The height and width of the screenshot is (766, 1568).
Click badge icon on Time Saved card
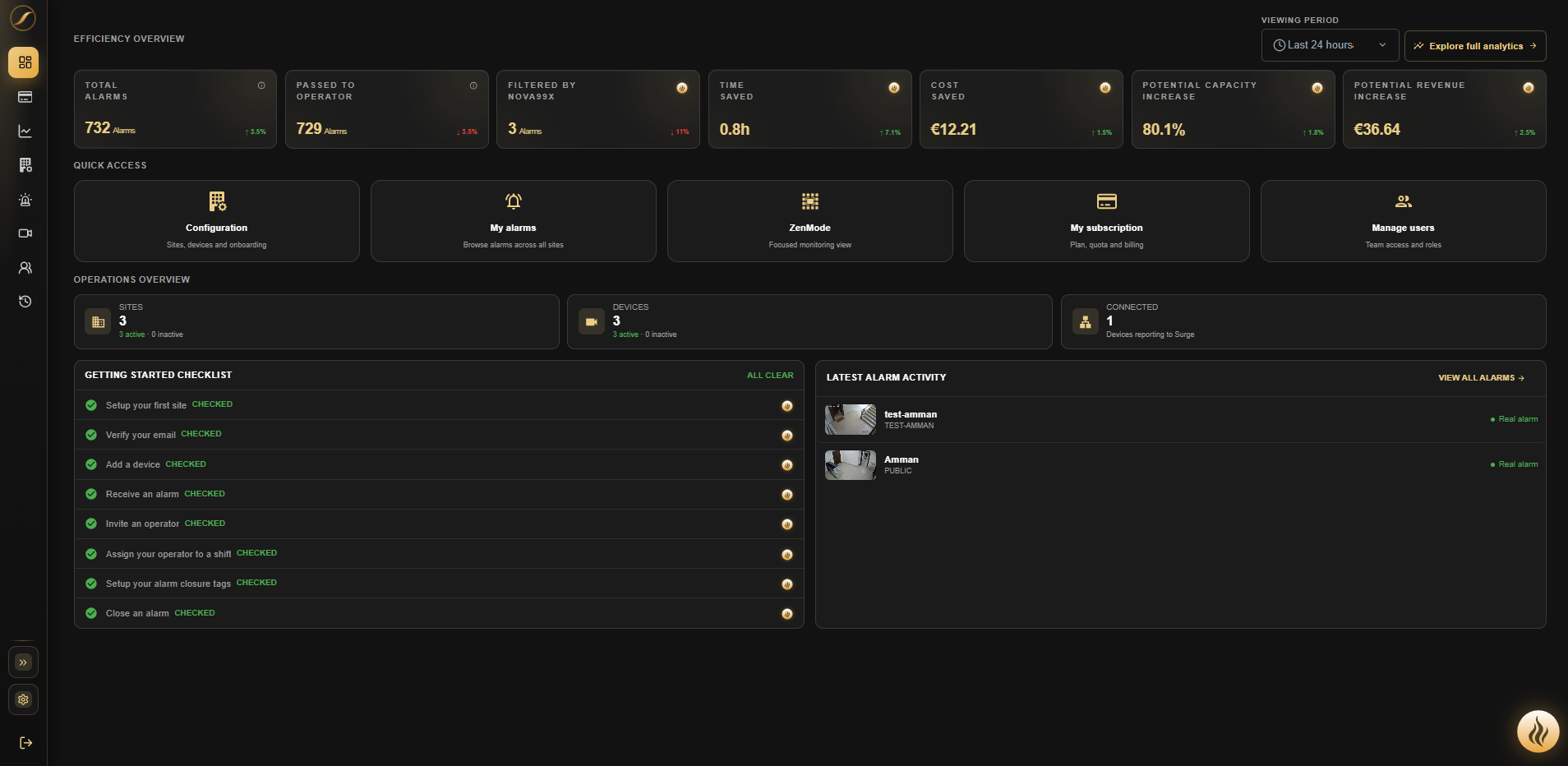click(894, 88)
